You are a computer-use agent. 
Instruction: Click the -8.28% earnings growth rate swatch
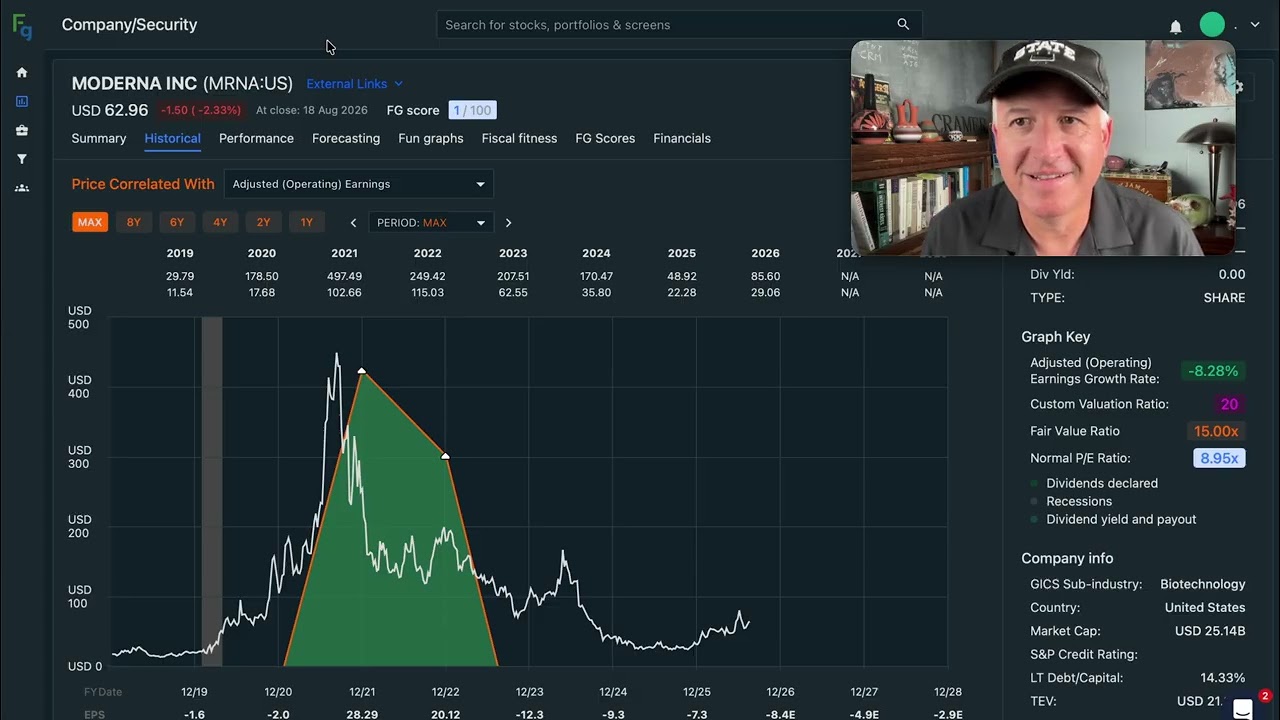[1213, 371]
